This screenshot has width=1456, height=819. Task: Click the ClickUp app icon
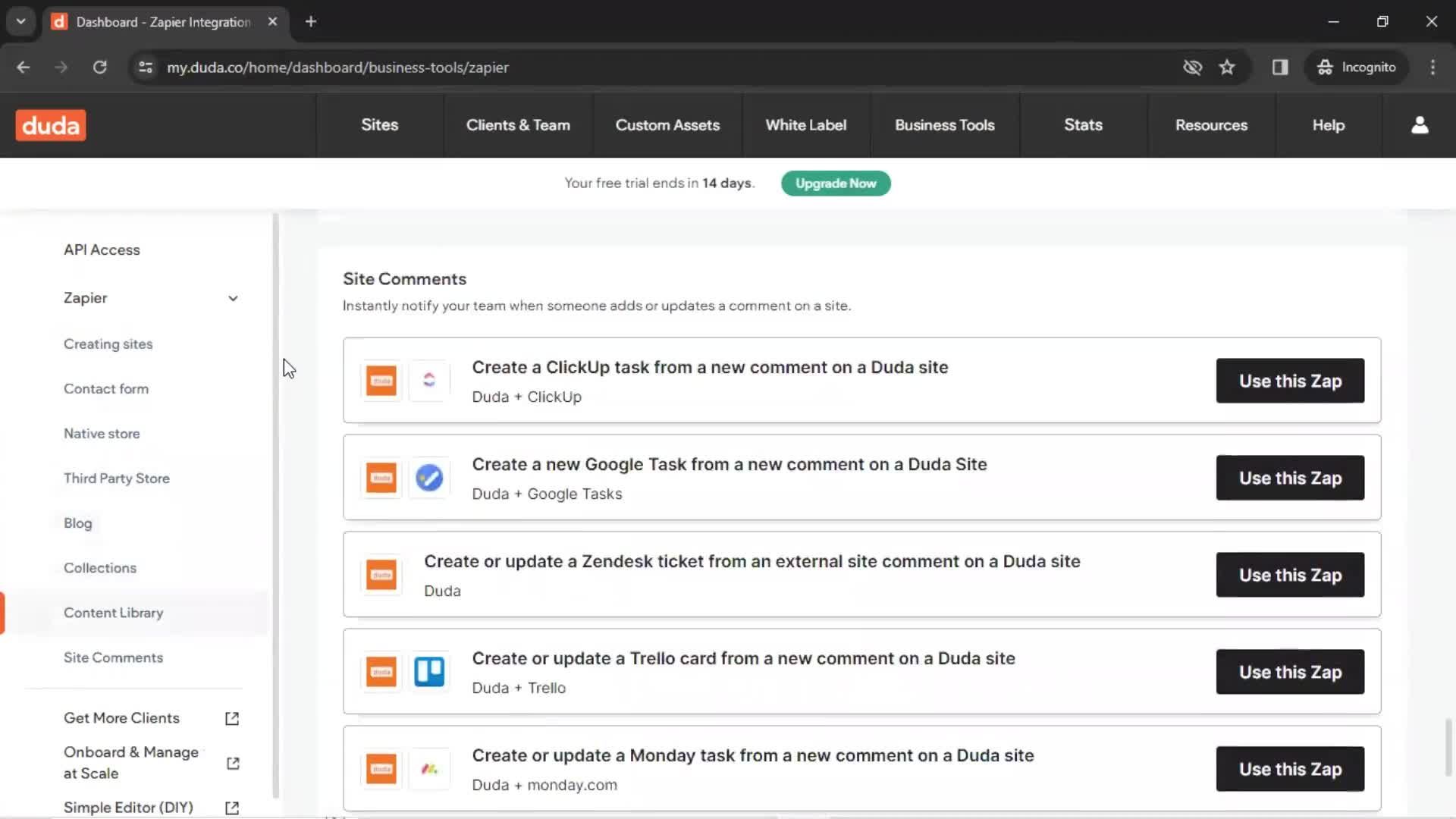tap(429, 380)
